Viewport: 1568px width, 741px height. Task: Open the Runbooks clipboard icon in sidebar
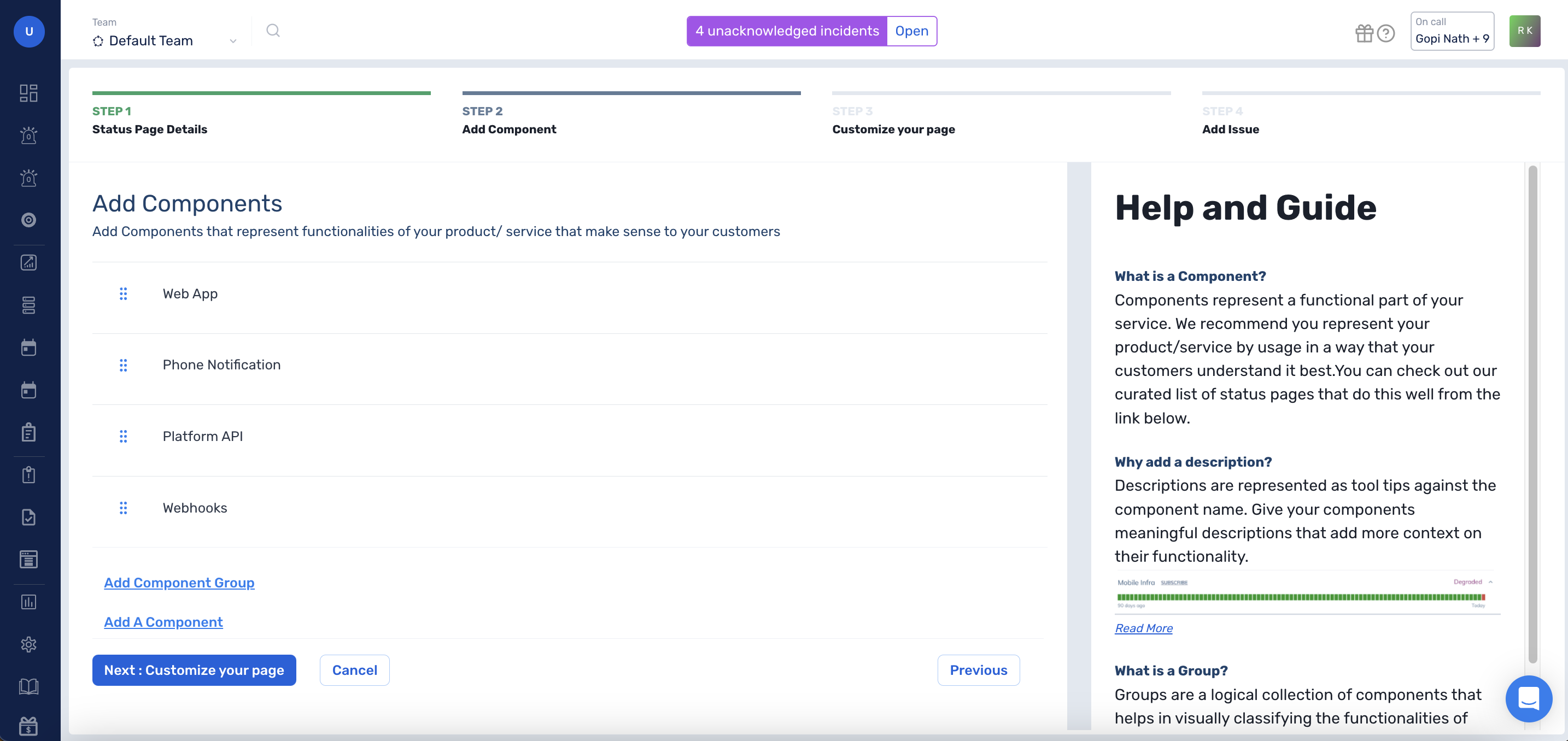click(x=28, y=432)
